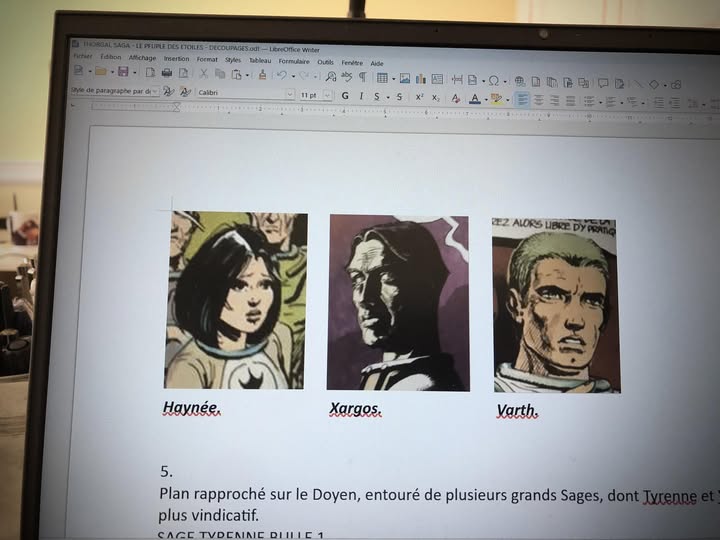Image resolution: width=720 pixels, height=540 pixels.
Task: Select the Xargos character image
Action: 397,302
